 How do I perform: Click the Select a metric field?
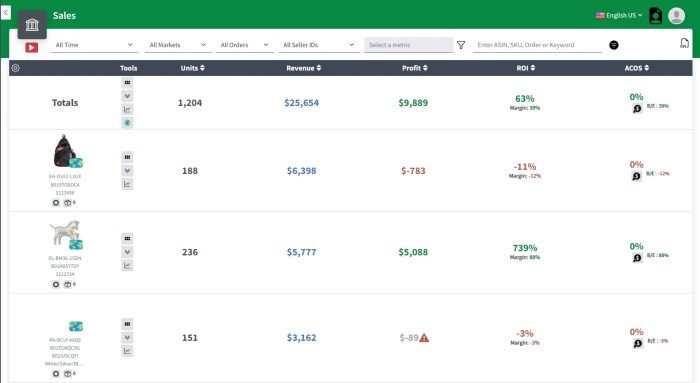tap(408, 45)
